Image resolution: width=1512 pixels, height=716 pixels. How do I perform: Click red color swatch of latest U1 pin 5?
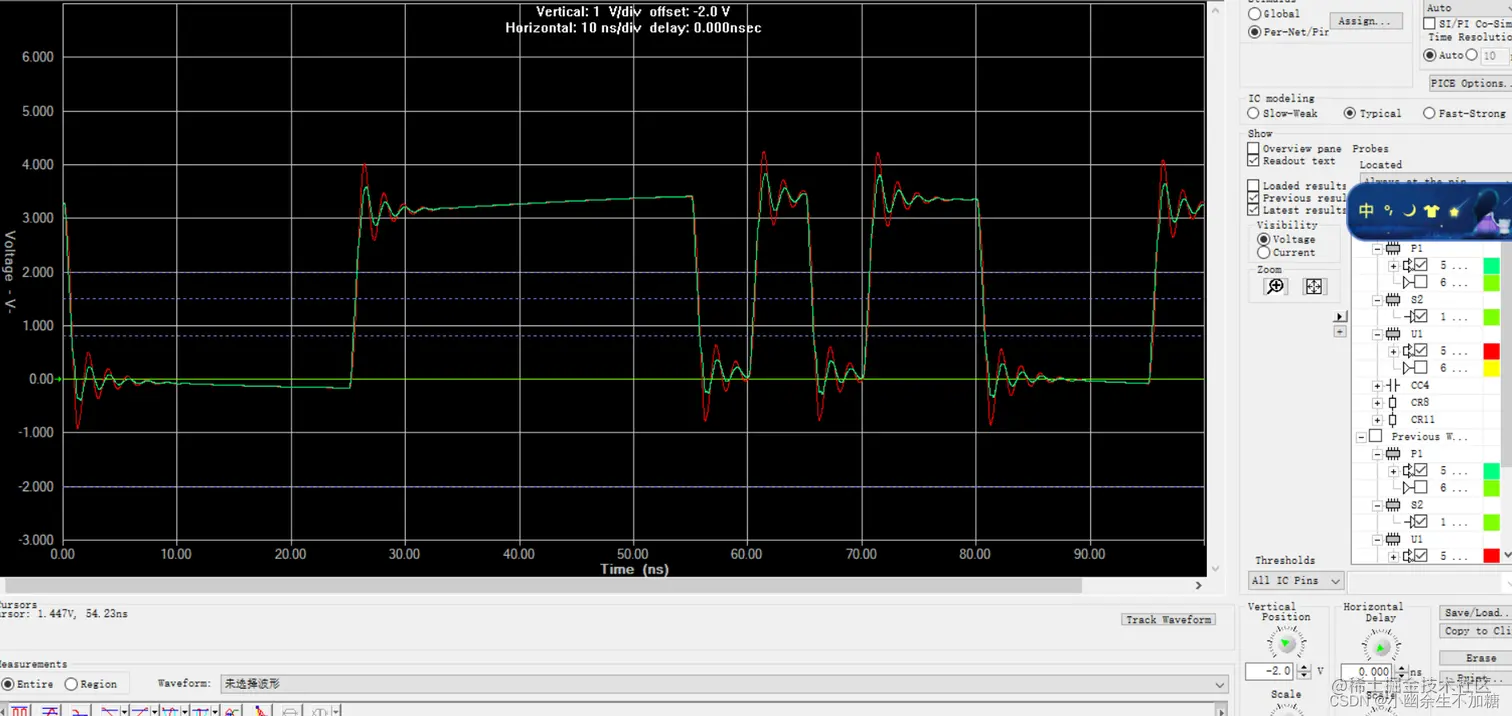pyautogui.click(x=1491, y=351)
